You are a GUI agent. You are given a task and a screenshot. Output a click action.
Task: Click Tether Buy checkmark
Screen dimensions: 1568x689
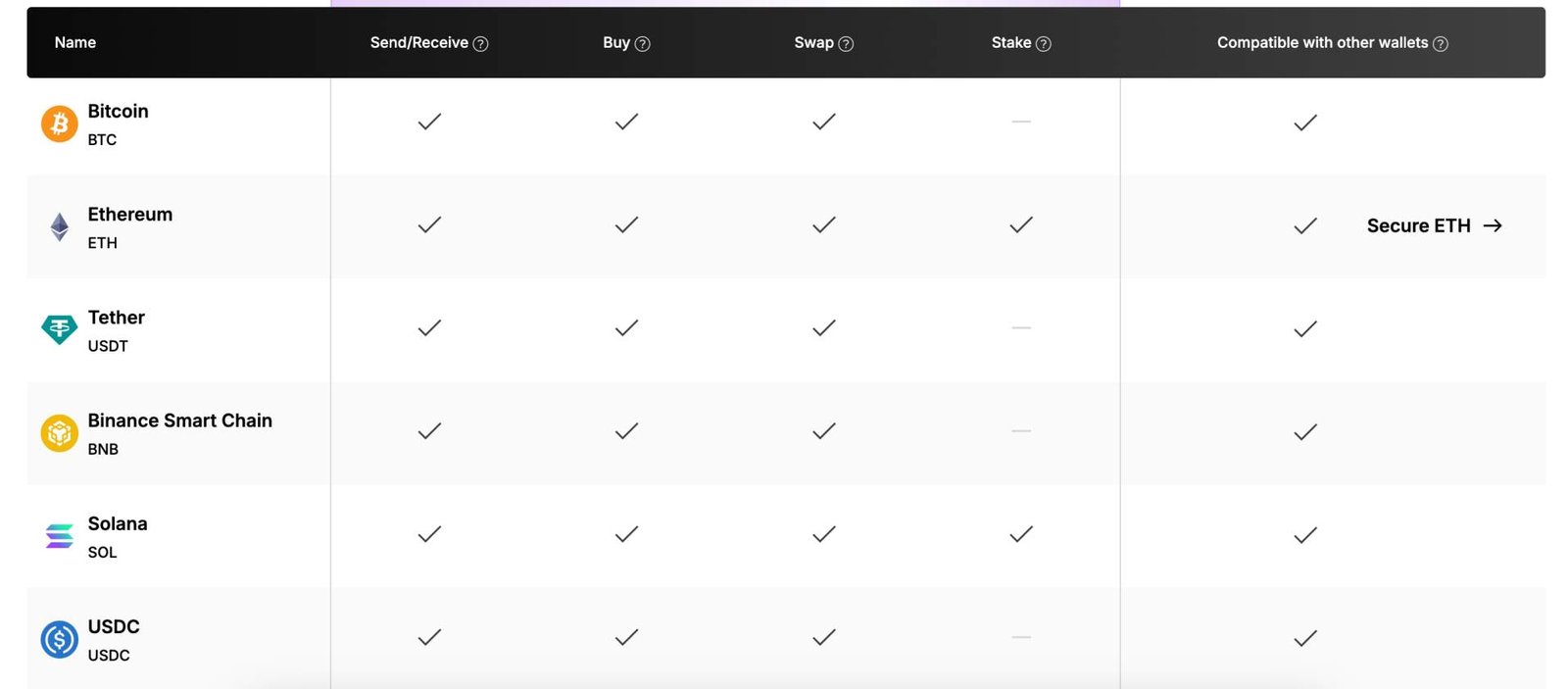[626, 327]
